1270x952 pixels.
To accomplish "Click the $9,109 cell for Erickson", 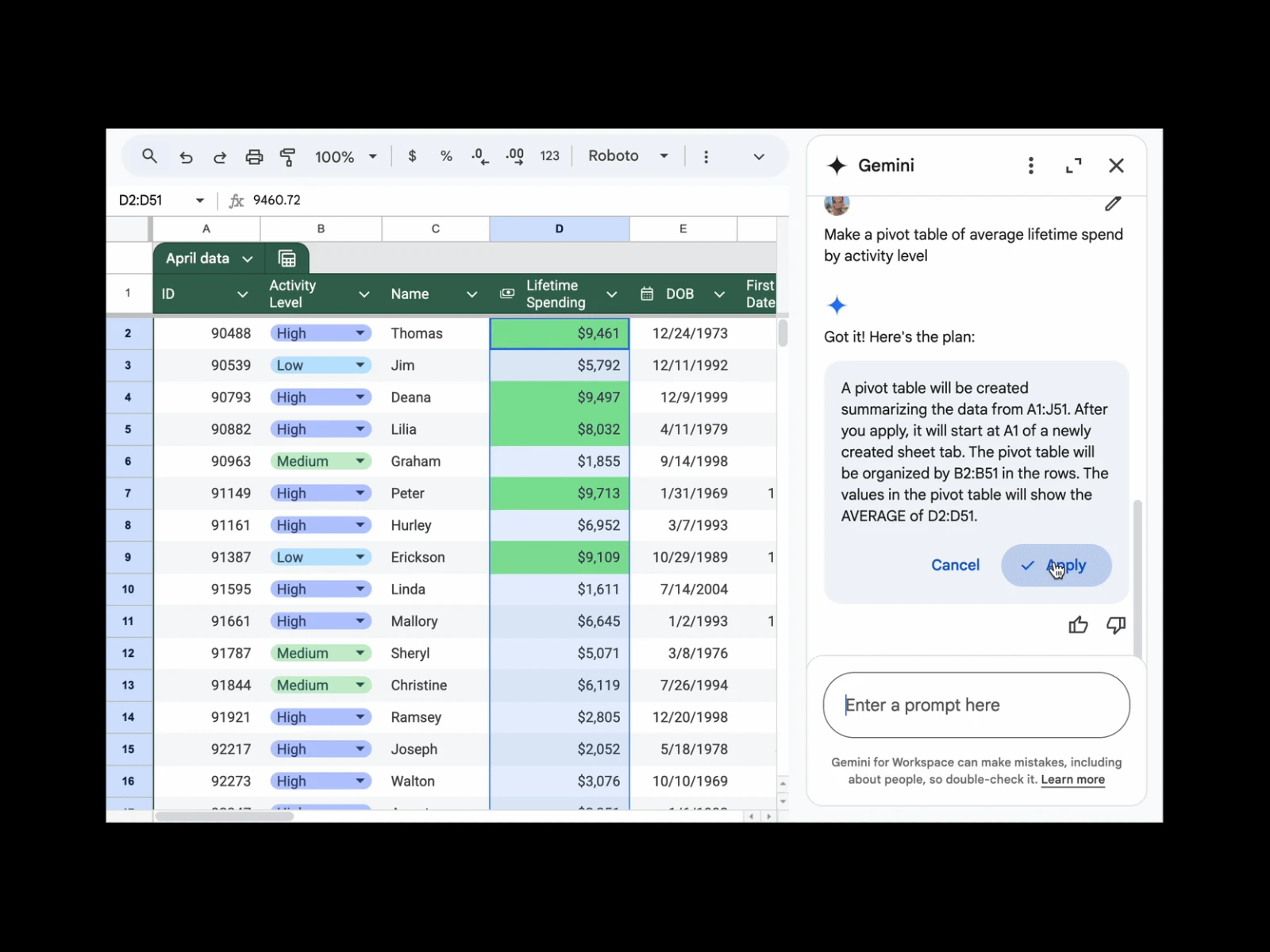I will tap(560, 557).
